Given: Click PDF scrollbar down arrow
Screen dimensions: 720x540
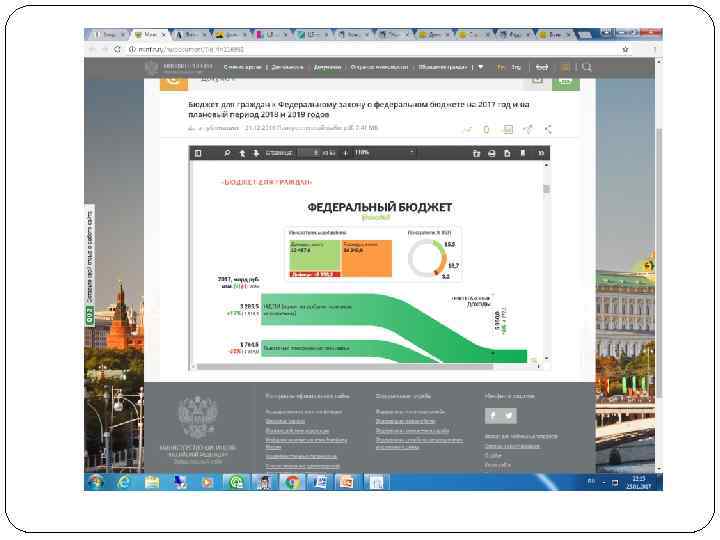Looking at the screenshot, I should point(546,358).
